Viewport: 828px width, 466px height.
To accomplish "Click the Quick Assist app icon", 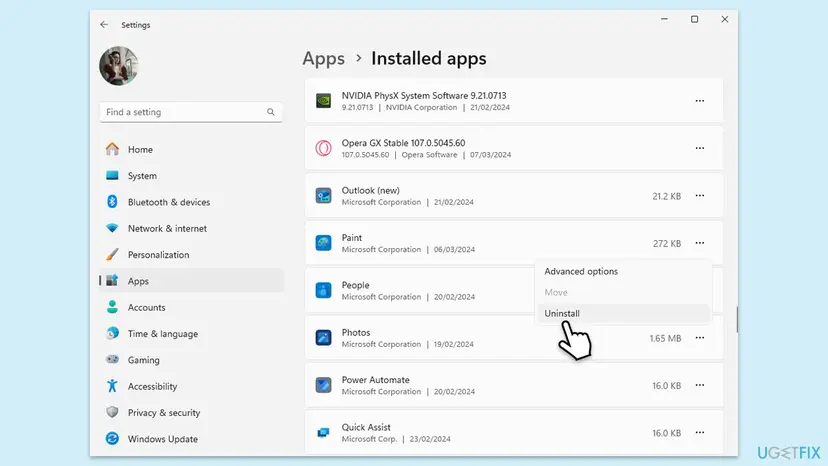I will pos(323,433).
